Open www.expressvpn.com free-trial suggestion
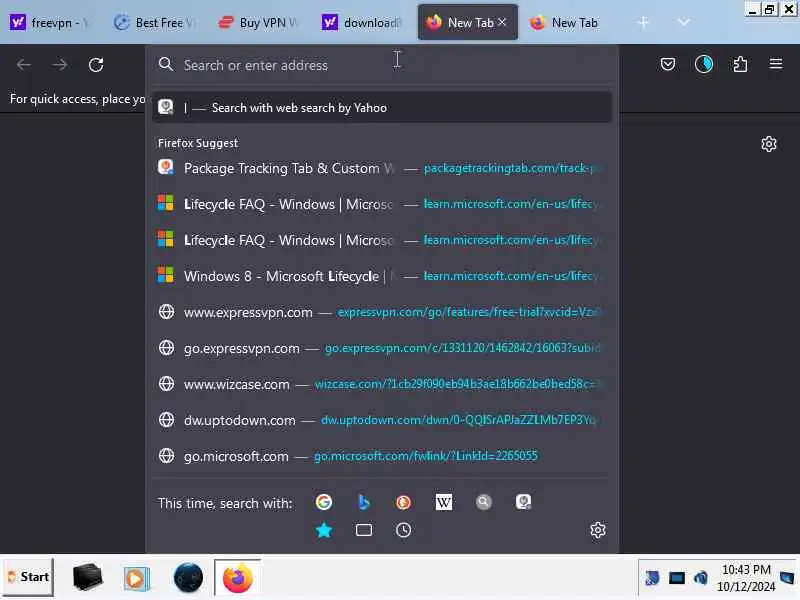 point(382,312)
